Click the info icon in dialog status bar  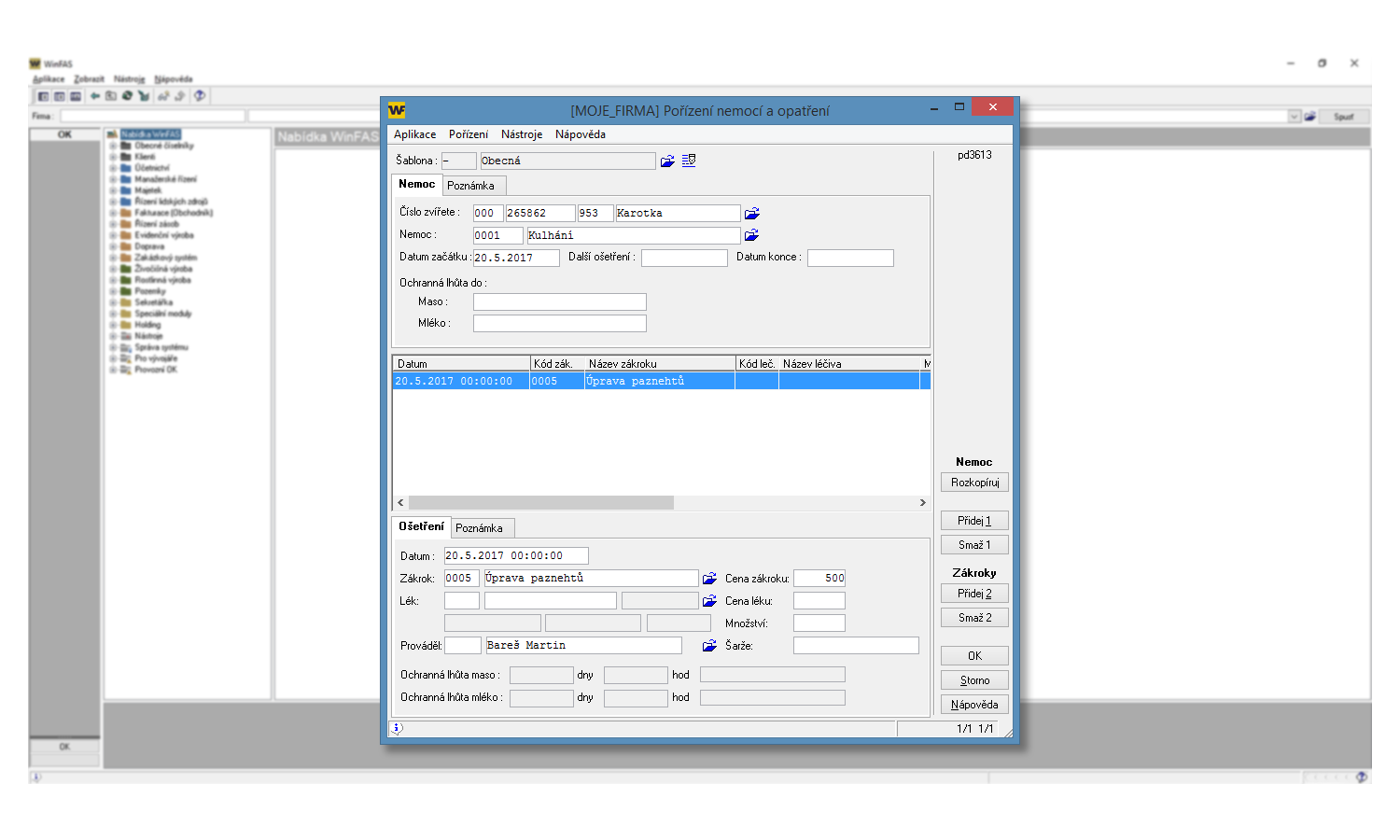397,728
